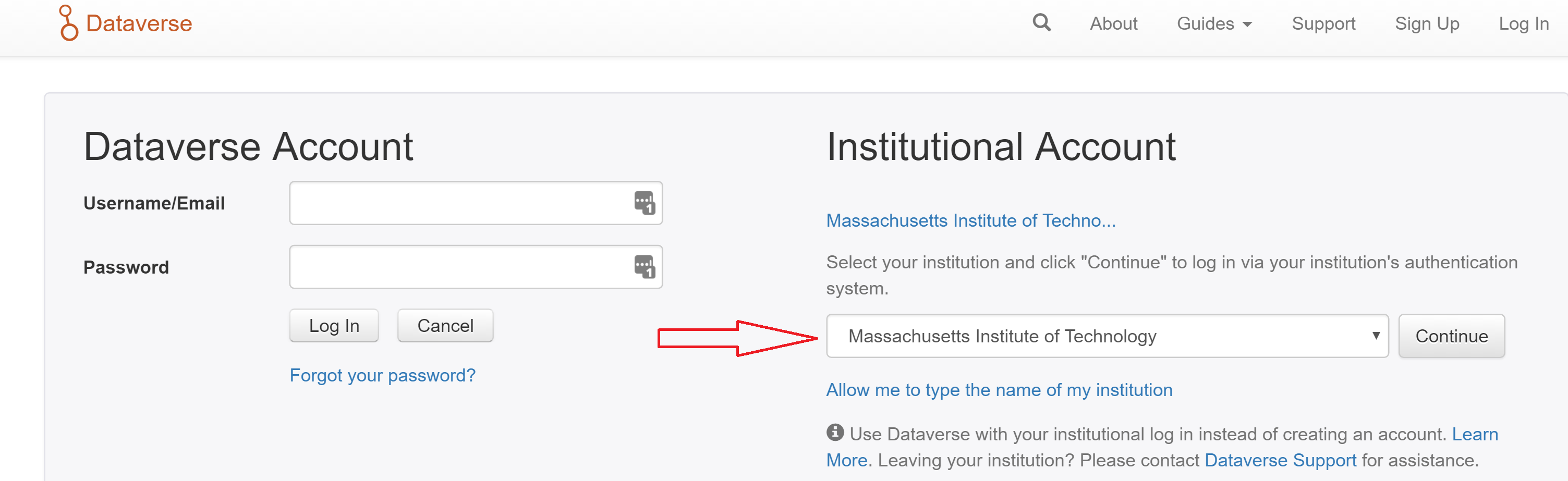Open the Dataverse Support link
The width and height of the screenshot is (1568, 481).
1280,460
